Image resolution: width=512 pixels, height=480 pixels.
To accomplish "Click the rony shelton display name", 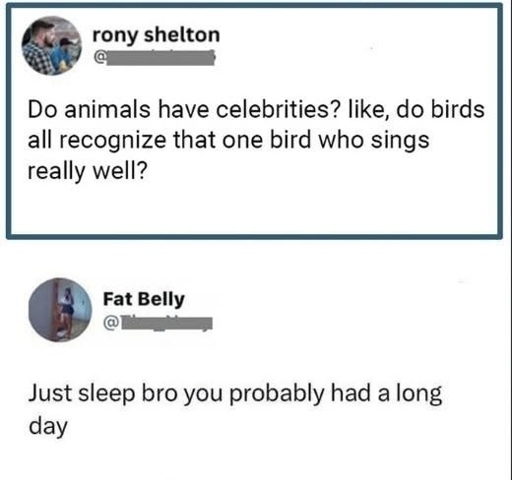I will (156, 35).
